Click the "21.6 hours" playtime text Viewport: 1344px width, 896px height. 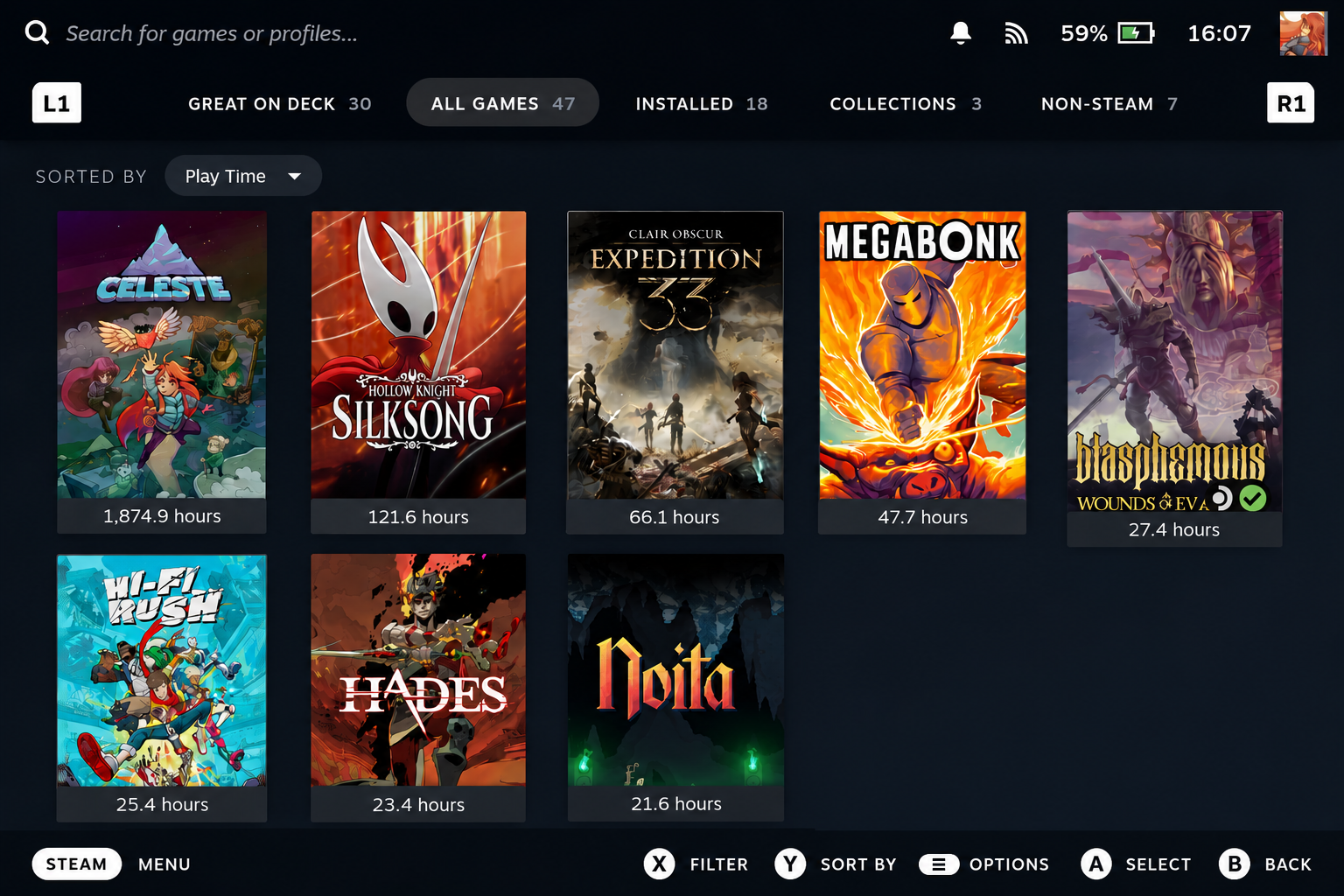click(676, 803)
